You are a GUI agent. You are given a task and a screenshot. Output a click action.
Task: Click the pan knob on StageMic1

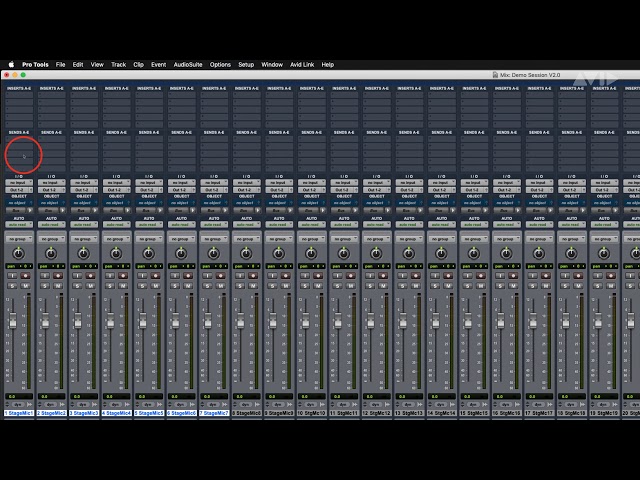[x=18, y=253]
